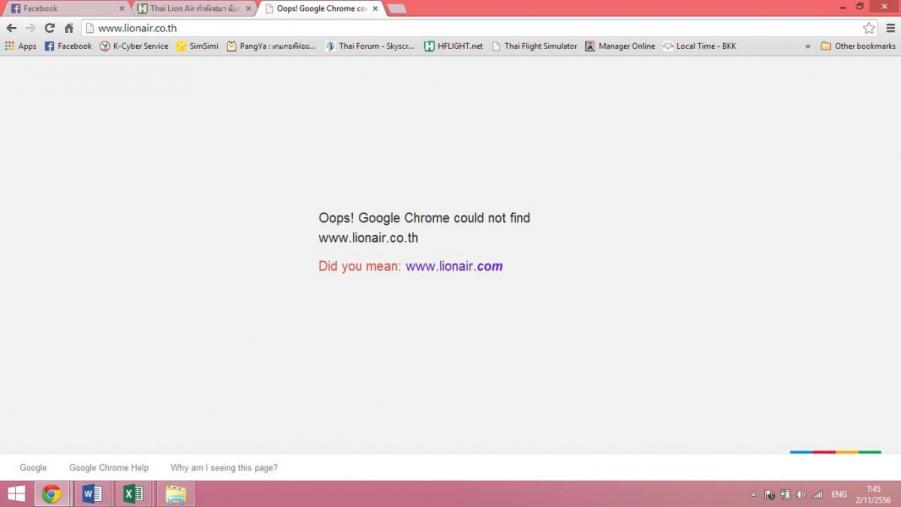901x507 pixels.
Task: Open the Local Time - BKK bookmark
Action: (699, 46)
